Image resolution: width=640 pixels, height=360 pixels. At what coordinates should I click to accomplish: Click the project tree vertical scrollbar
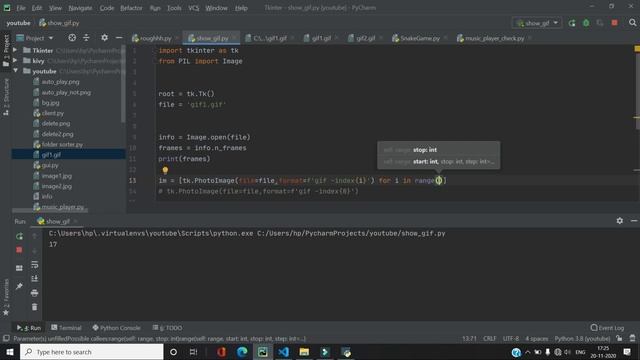tap(123, 84)
